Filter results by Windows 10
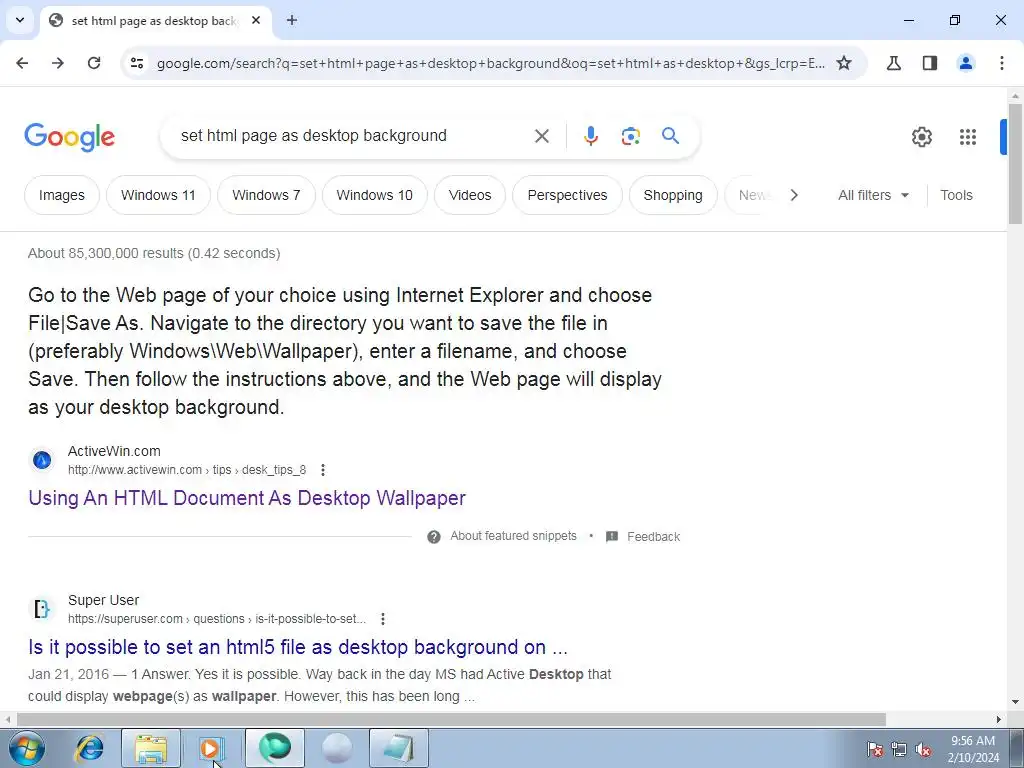The height and width of the screenshot is (768, 1024). click(374, 195)
